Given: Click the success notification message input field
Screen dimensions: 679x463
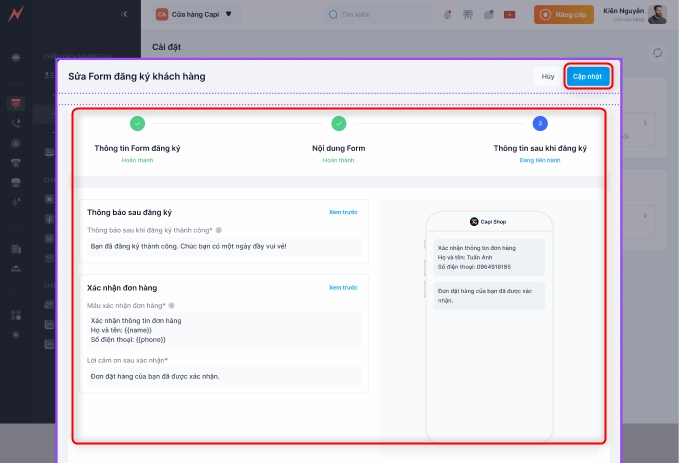Looking at the screenshot, I should (222, 246).
